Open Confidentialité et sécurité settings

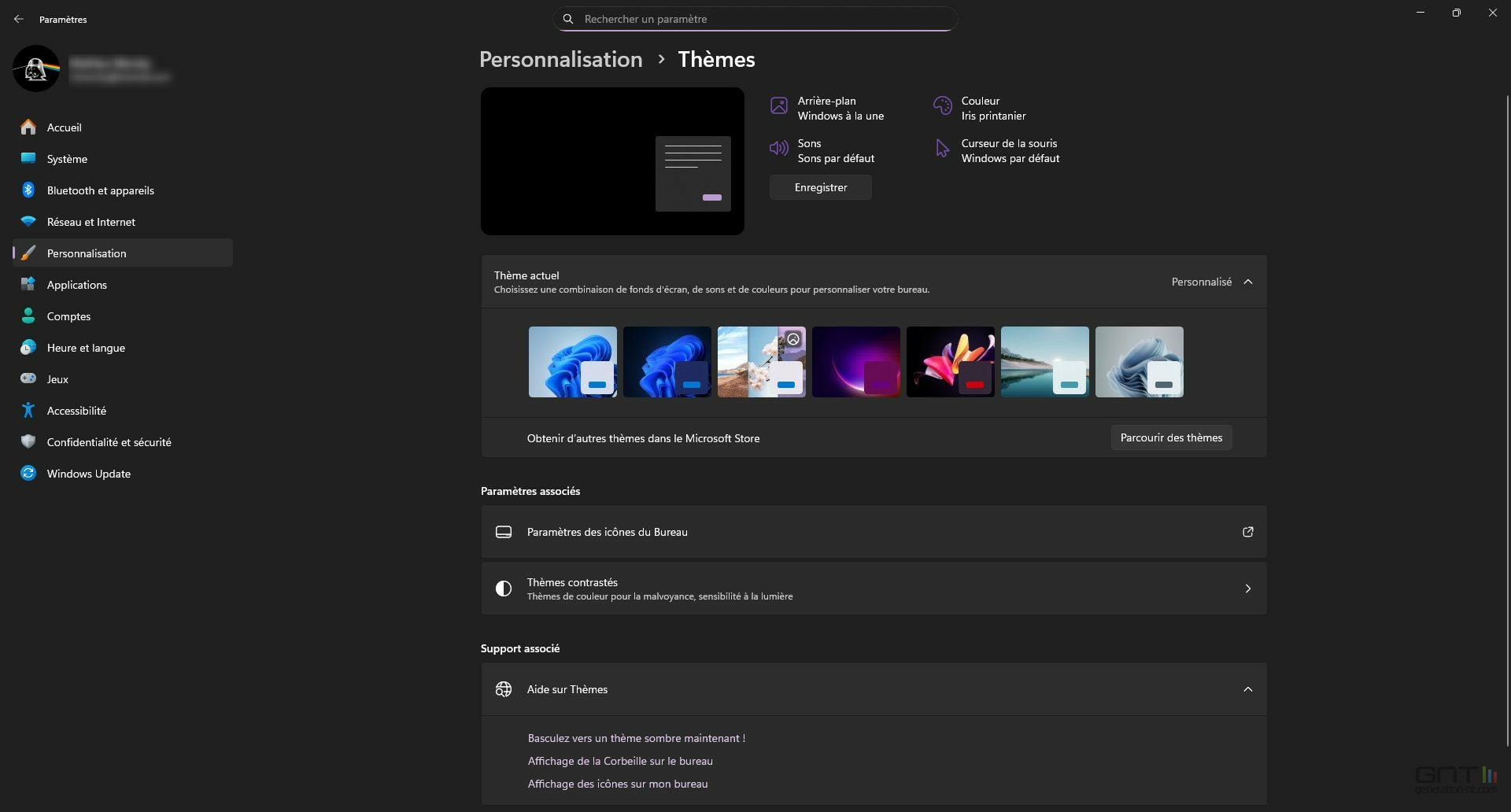(109, 442)
